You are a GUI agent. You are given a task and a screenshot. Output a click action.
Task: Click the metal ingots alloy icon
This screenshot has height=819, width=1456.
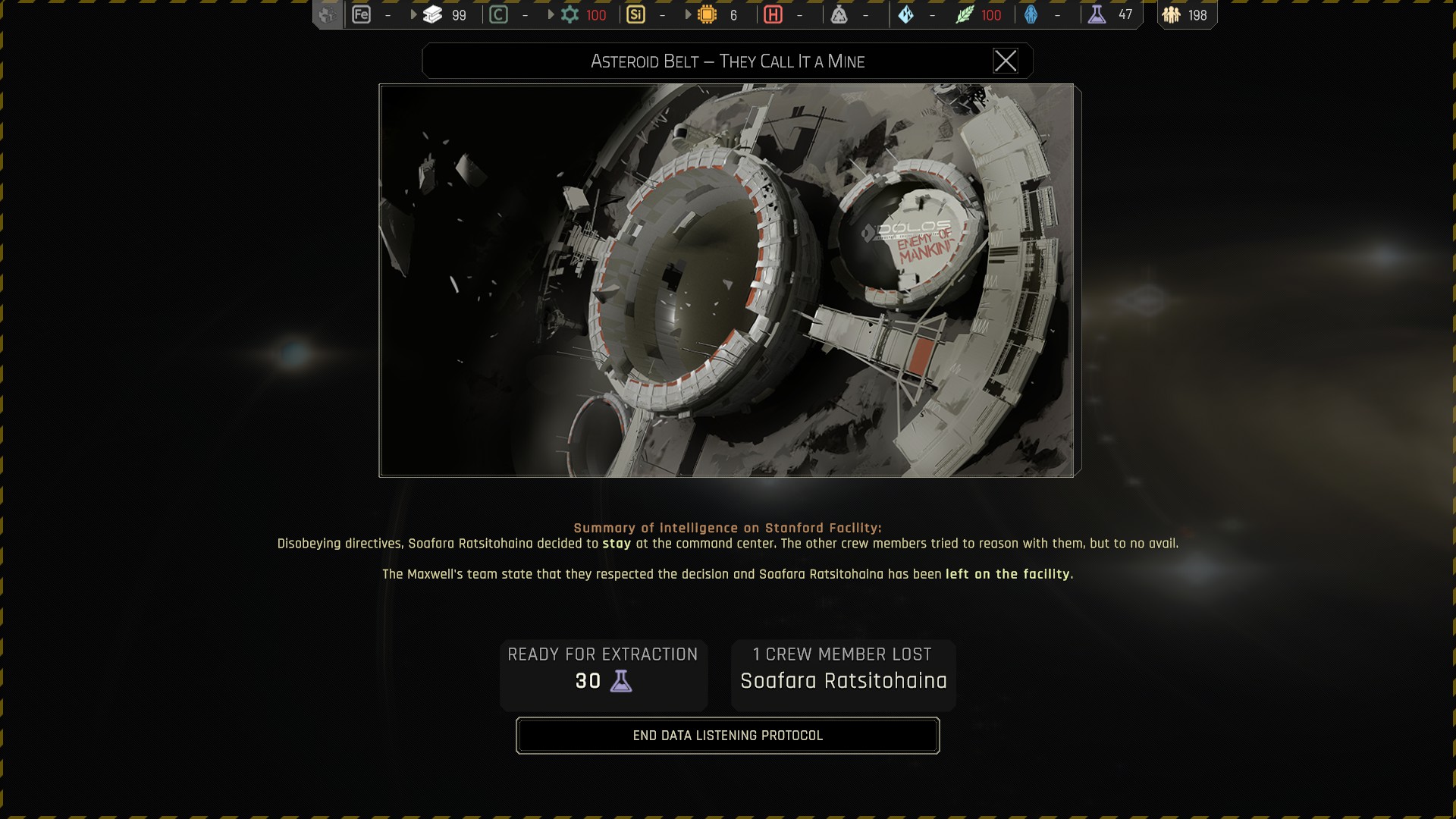(x=433, y=14)
